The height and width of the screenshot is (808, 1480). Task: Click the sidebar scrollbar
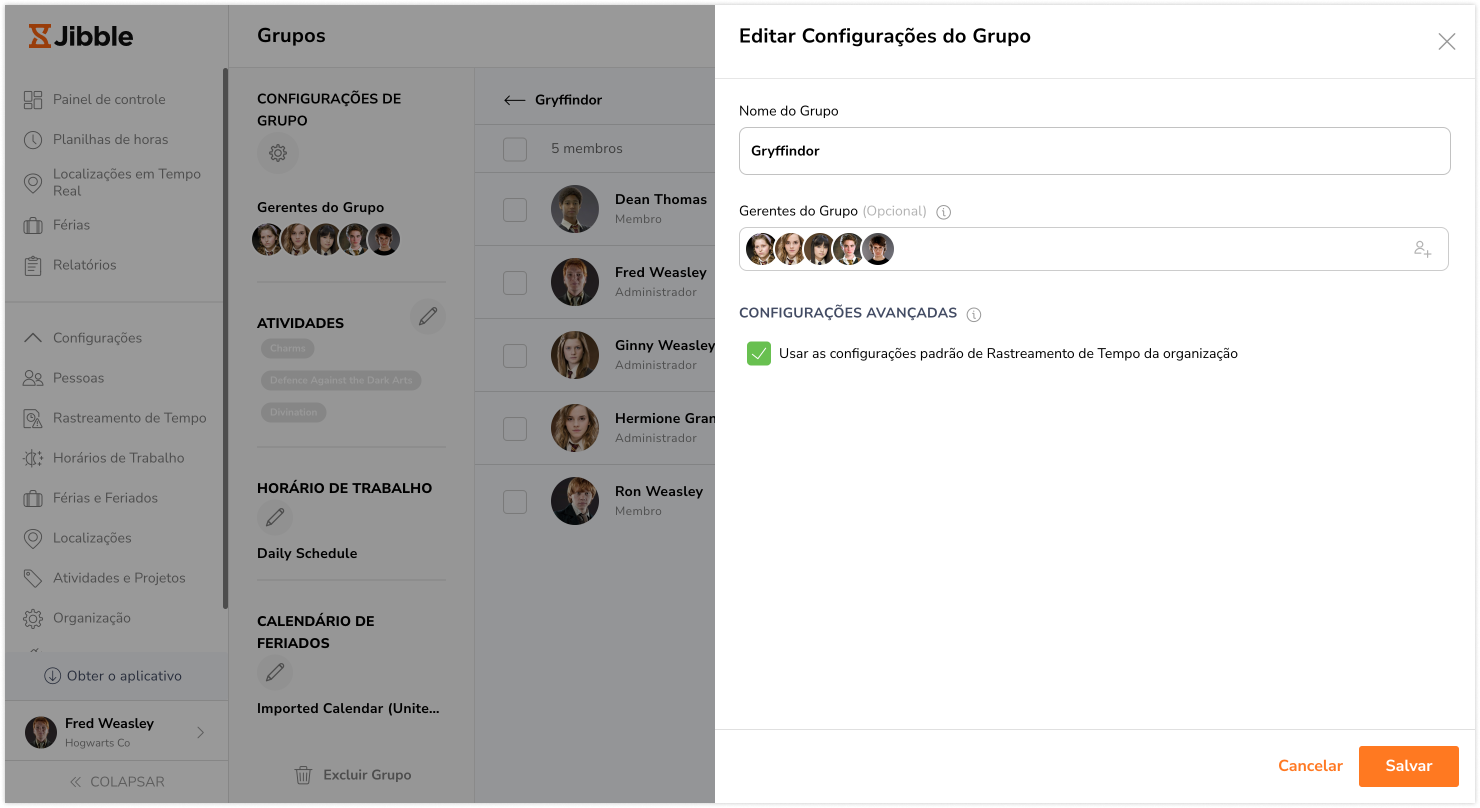click(x=225, y=338)
